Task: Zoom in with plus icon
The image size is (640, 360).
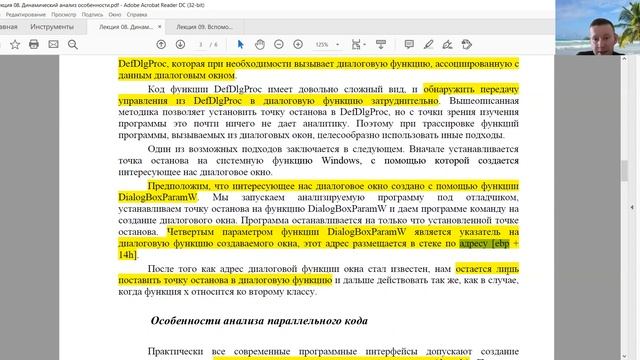Action: (298, 44)
